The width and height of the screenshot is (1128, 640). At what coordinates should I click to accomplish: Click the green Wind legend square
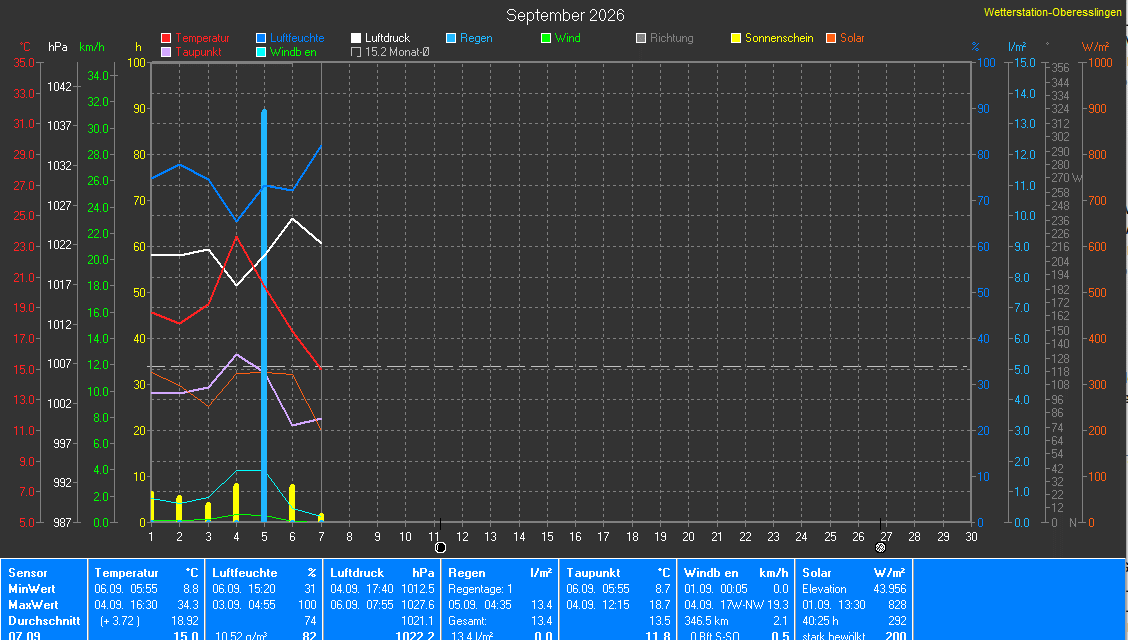coord(546,38)
